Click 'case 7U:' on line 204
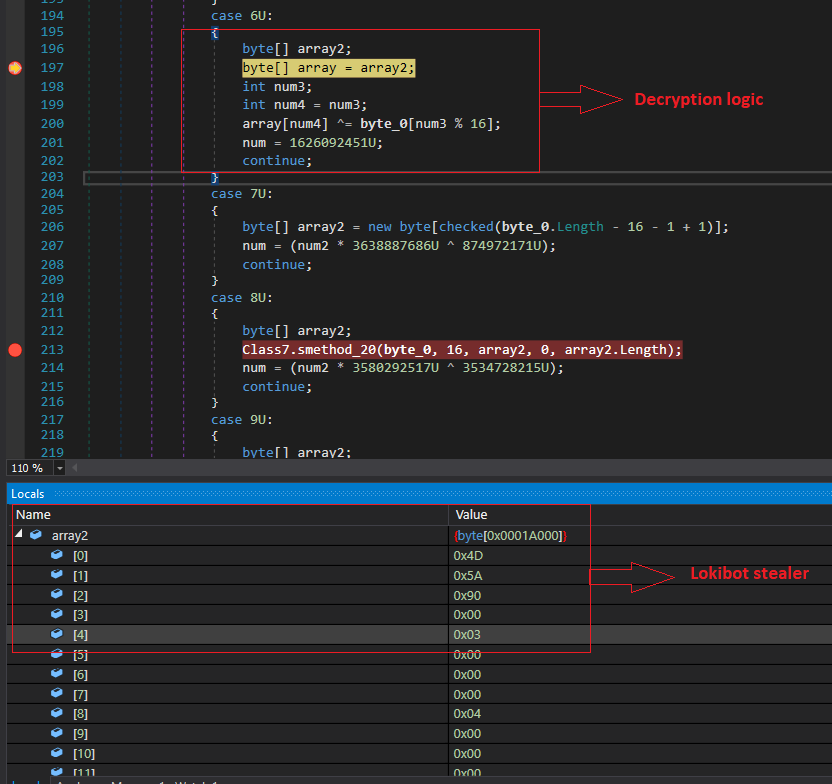The width and height of the screenshot is (832, 784). tap(241, 194)
